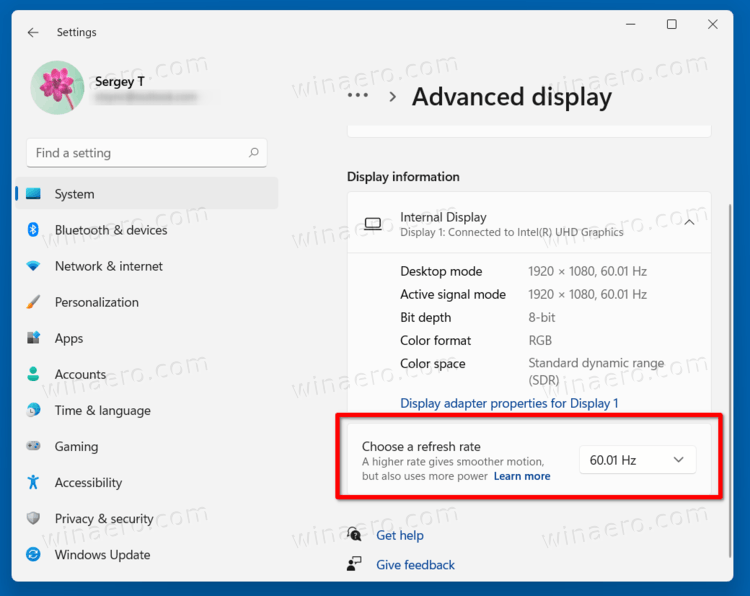Click the vertical scrollbar on the right

click(730, 380)
